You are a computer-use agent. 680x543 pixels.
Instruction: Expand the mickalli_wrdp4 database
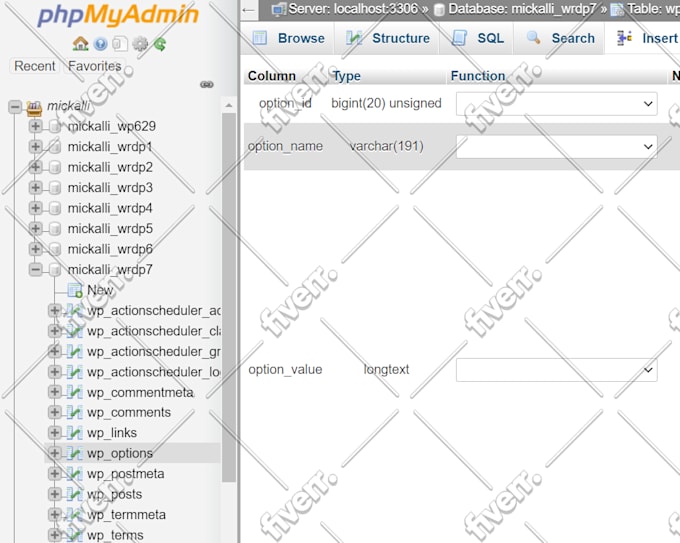[x=36, y=208]
